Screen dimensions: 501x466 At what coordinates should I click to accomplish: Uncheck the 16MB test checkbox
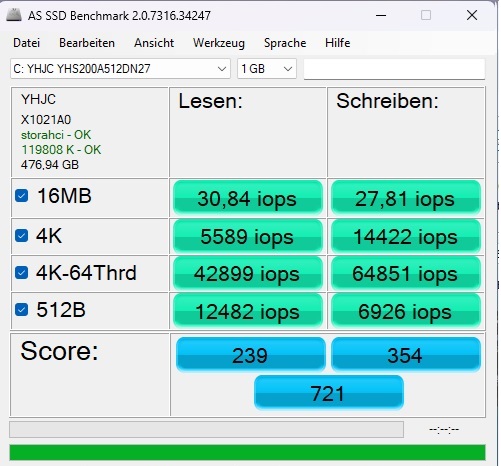coord(22,196)
